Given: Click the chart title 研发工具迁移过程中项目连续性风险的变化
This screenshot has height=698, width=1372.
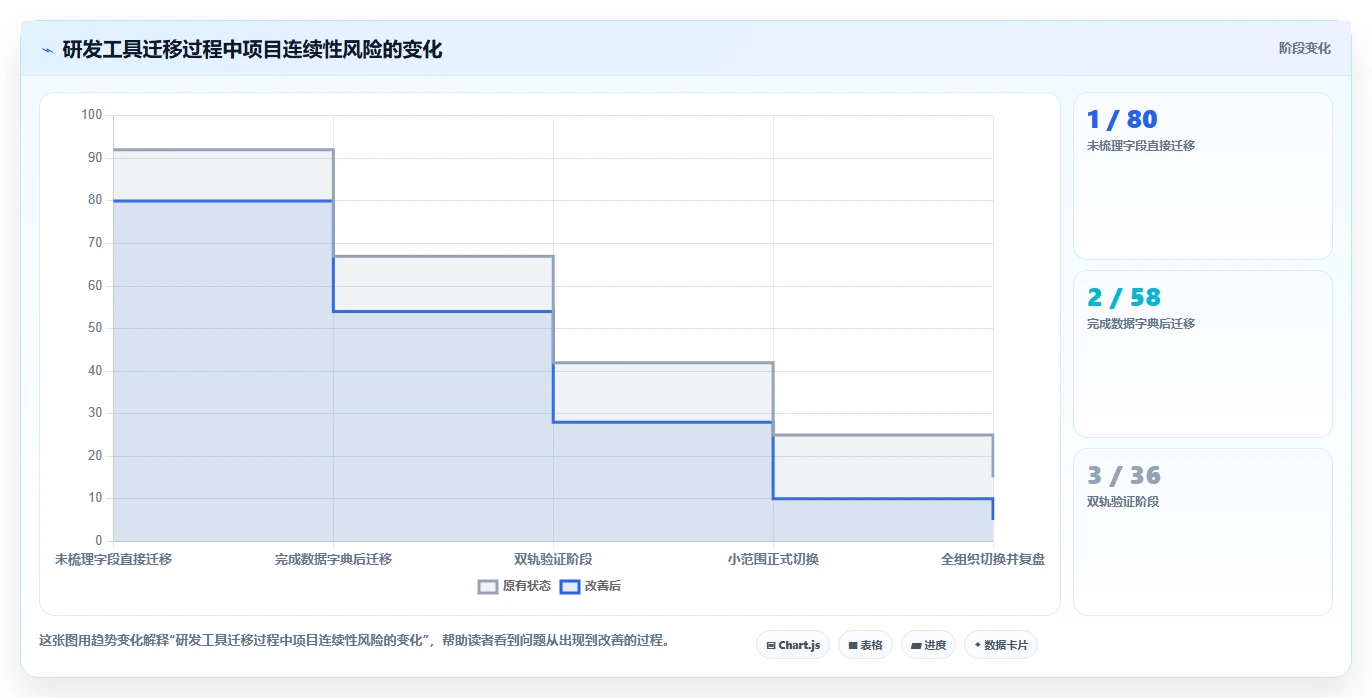Looking at the screenshot, I should (252, 50).
